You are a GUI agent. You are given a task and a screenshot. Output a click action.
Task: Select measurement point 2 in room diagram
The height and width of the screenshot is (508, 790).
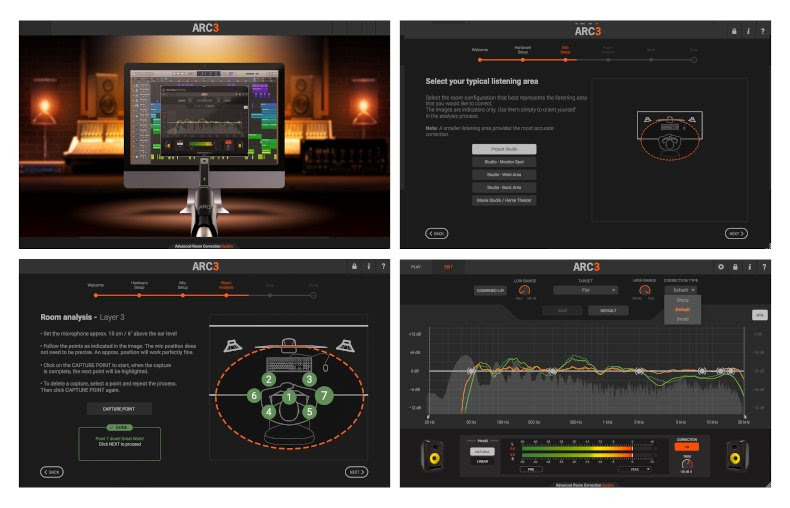268,379
